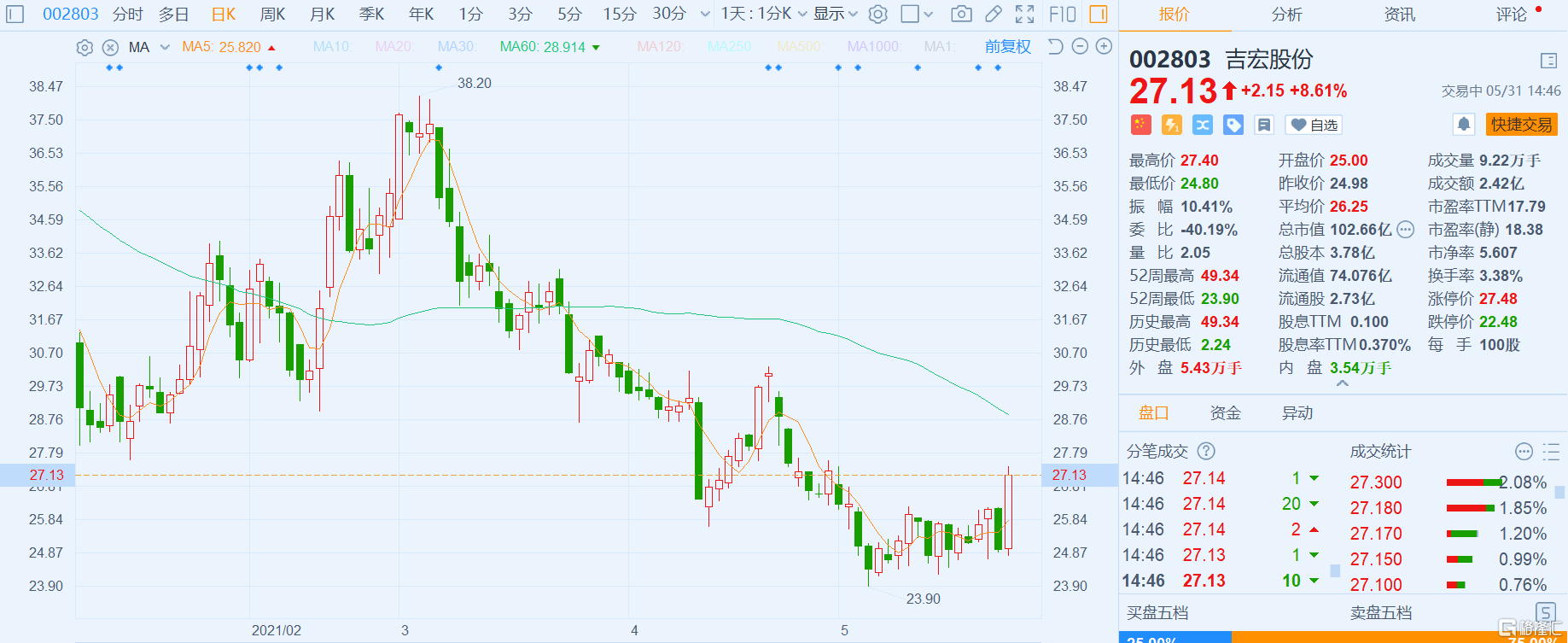Screen dimensions: 1568x643
Task: Click the 002803 stock code link
Action: (x=71, y=14)
